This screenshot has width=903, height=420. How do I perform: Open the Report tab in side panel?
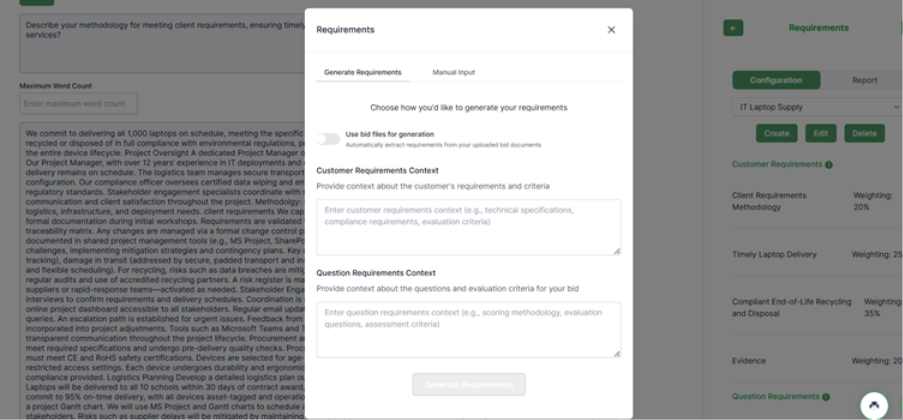coord(864,80)
